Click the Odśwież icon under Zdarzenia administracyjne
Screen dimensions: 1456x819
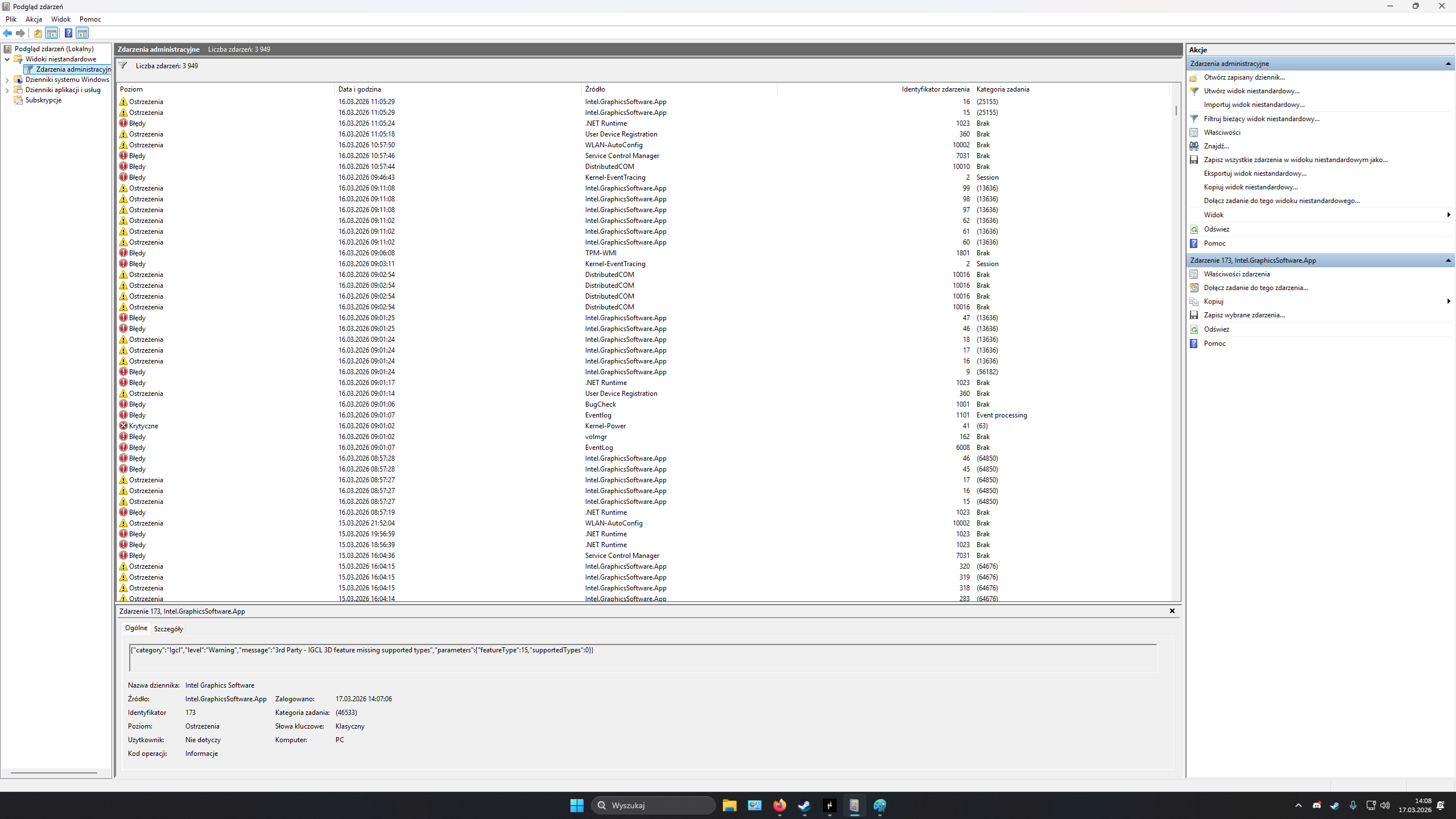(1194, 229)
